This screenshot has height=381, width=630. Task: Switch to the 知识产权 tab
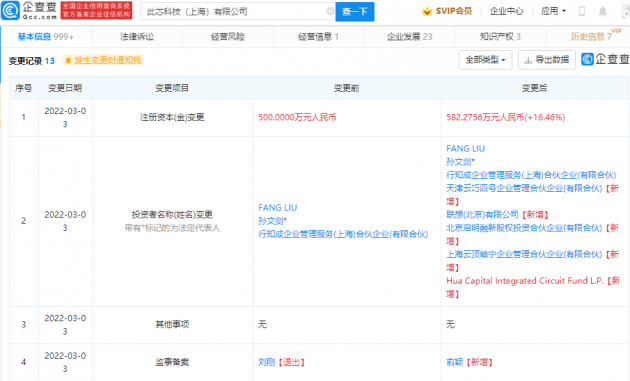tap(500, 37)
